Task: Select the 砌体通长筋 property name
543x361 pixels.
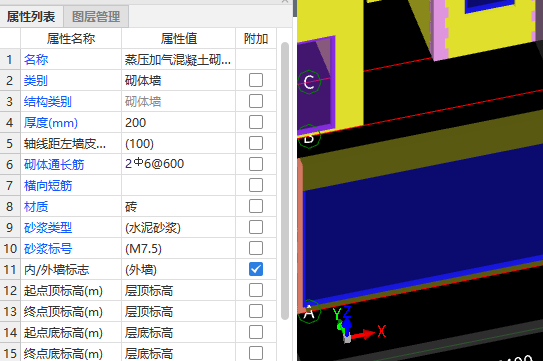Action: tap(54, 165)
